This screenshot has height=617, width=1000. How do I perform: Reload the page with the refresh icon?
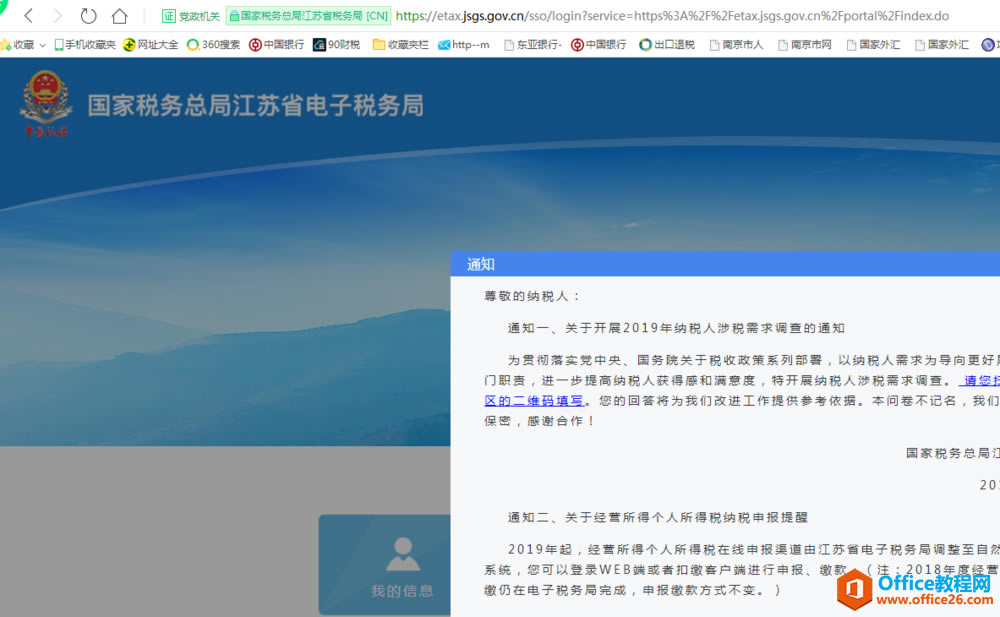[88, 15]
